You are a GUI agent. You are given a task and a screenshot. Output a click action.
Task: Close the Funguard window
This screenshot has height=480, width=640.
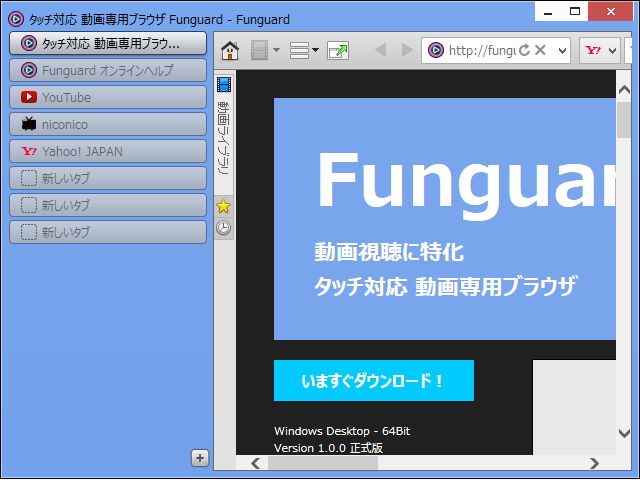[611, 12]
